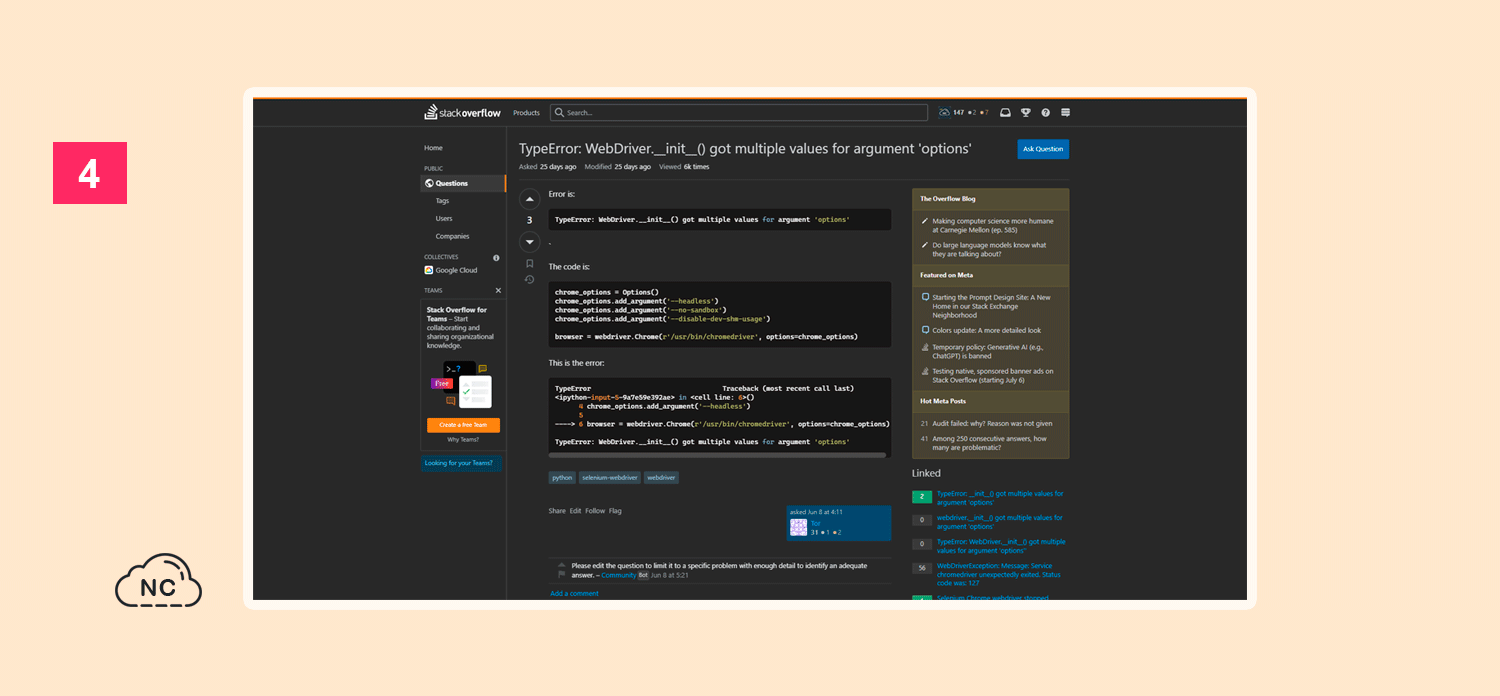Open the Stack Overflow logo home link
The image size is (1500, 696).
point(463,113)
